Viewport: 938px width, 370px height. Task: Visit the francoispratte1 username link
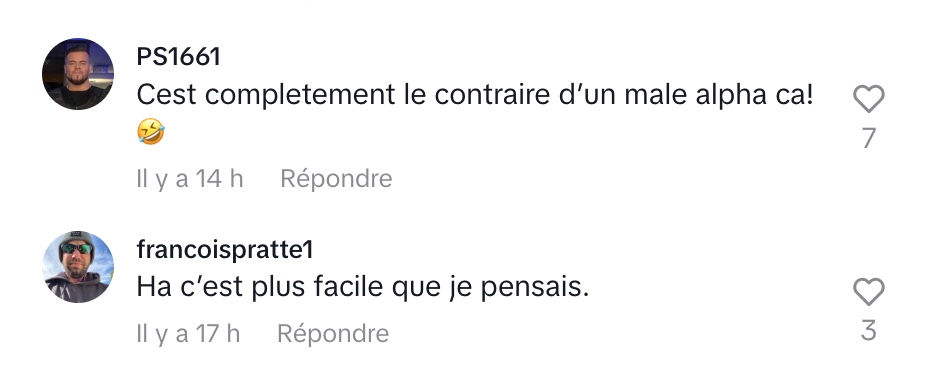point(225,250)
